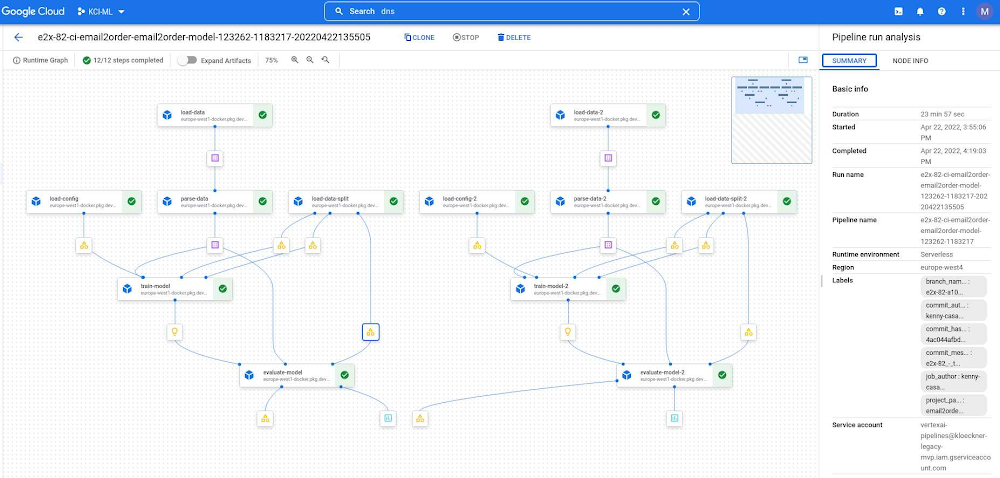The height and width of the screenshot is (478, 1000).
Task: Select the train-model-2 pipeline node
Action: coord(568,289)
